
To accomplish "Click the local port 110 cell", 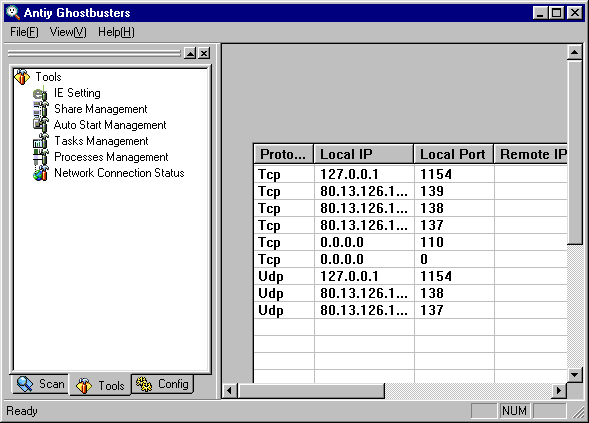I will tap(454, 242).
